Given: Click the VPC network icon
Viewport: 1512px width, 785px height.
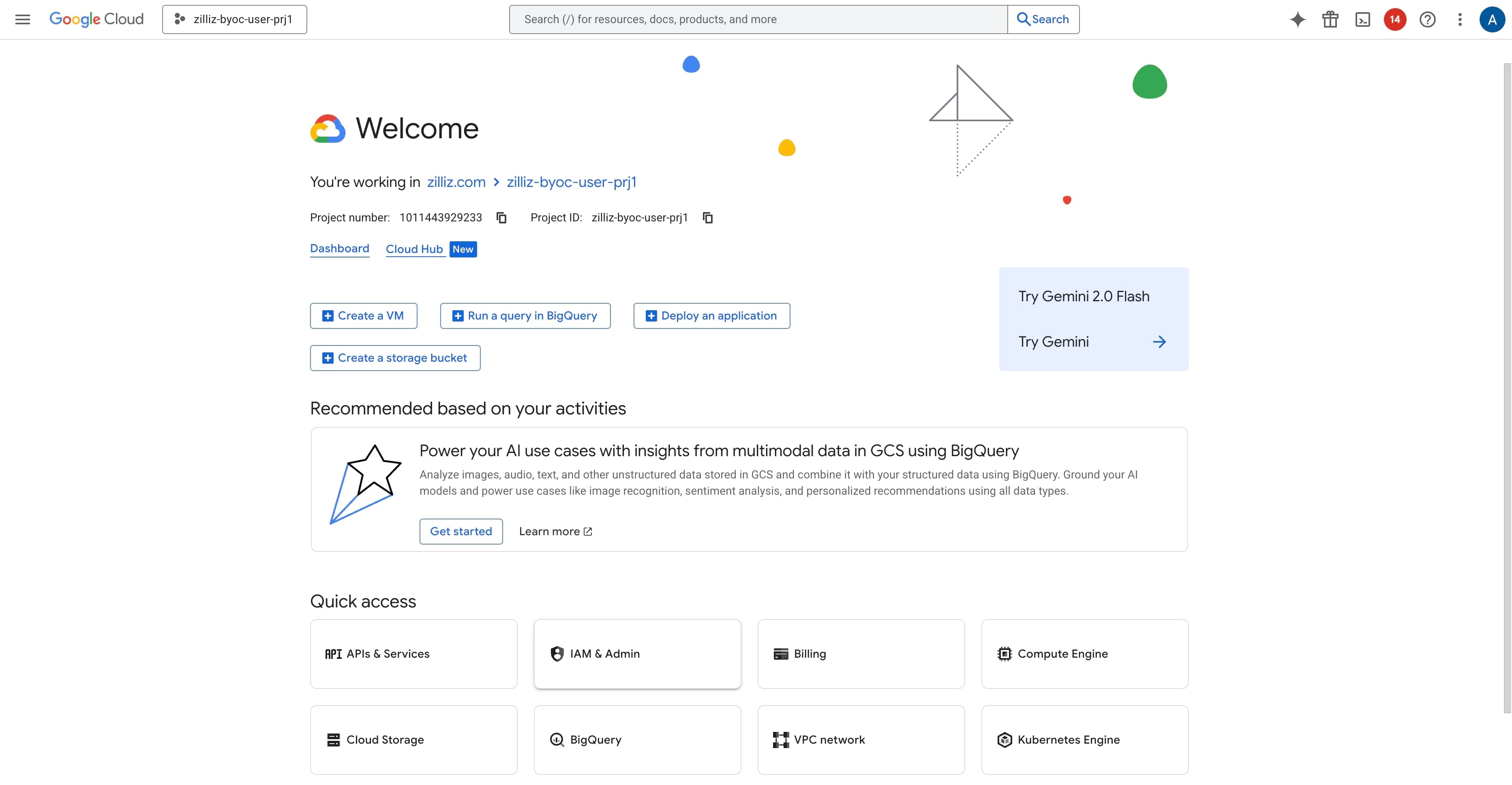Looking at the screenshot, I should tap(781, 740).
